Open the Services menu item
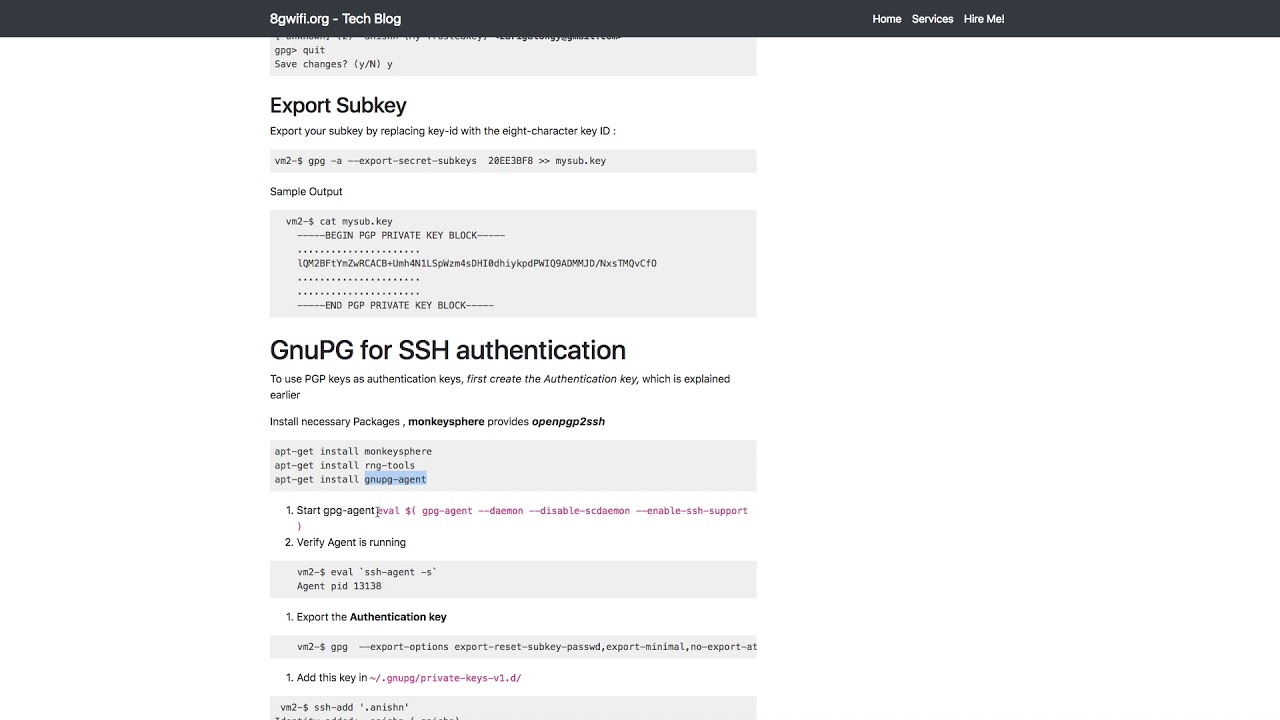 coord(932,19)
